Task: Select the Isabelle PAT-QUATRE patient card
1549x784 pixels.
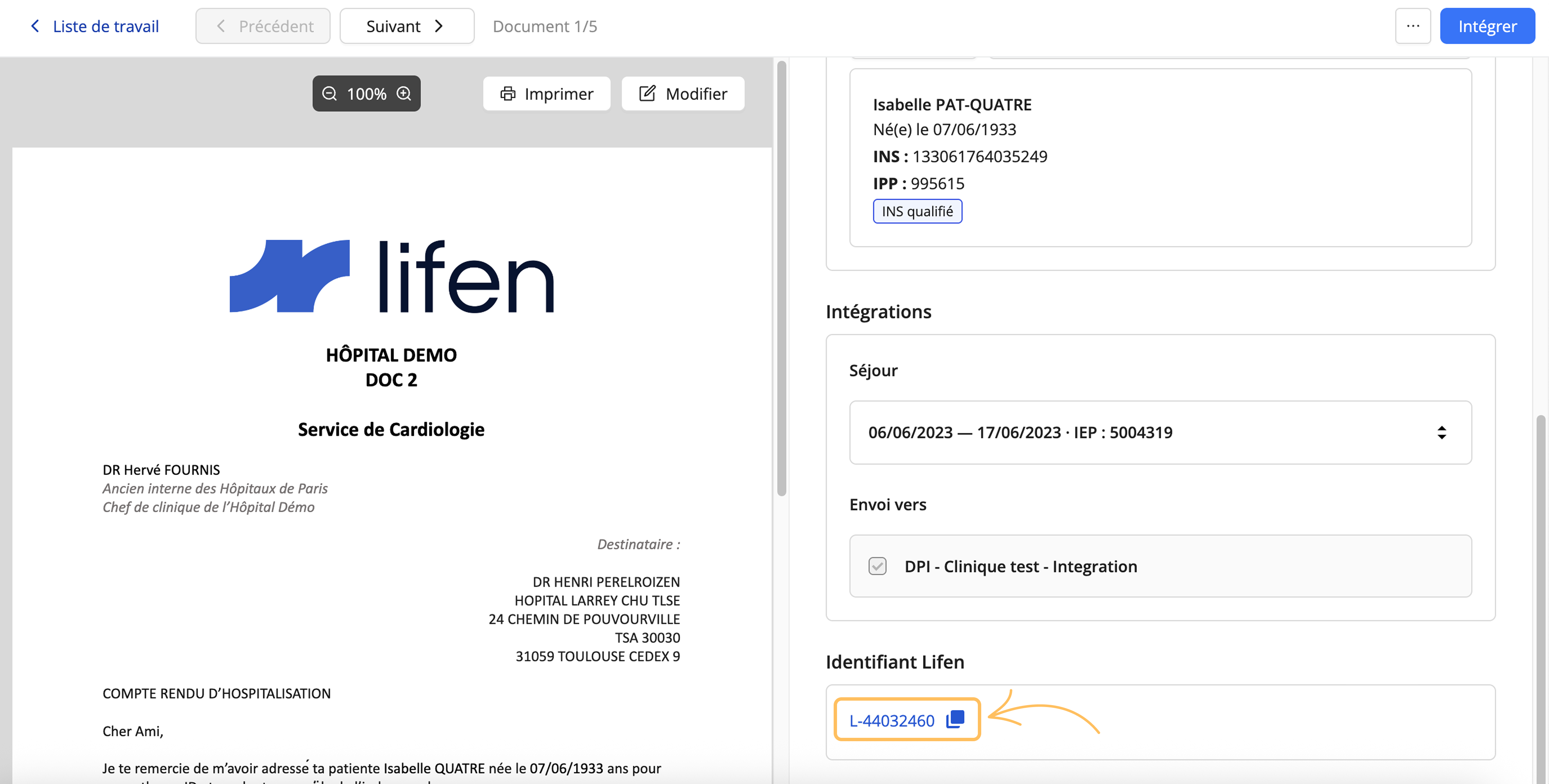Action: [x=1160, y=158]
